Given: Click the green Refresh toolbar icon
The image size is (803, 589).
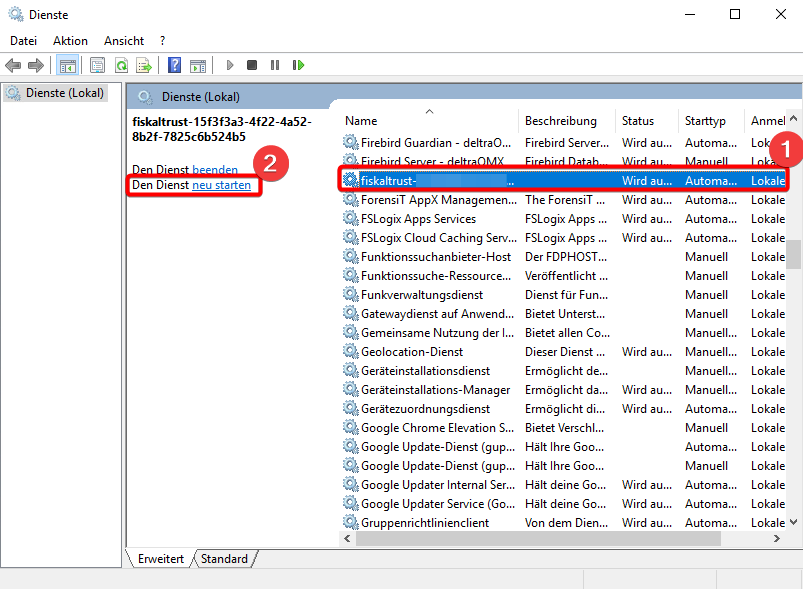Looking at the screenshot, I should pyautogui.click(x=121, y=65).
